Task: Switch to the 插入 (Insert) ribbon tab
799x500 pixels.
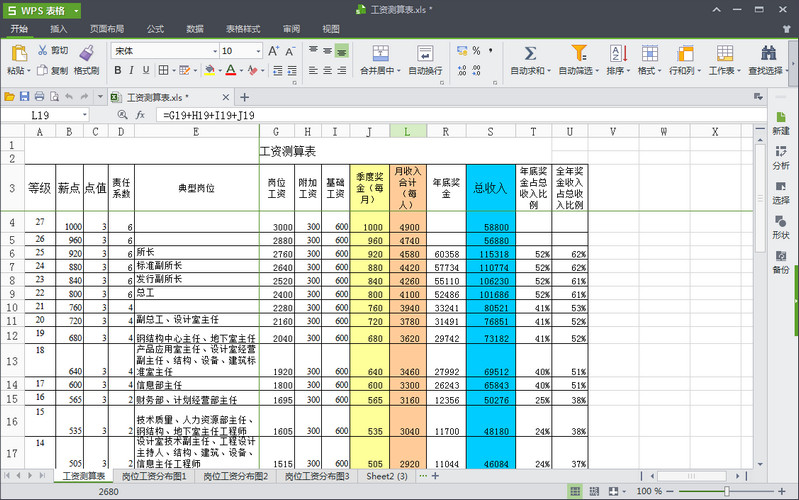Action: point(59,29)
